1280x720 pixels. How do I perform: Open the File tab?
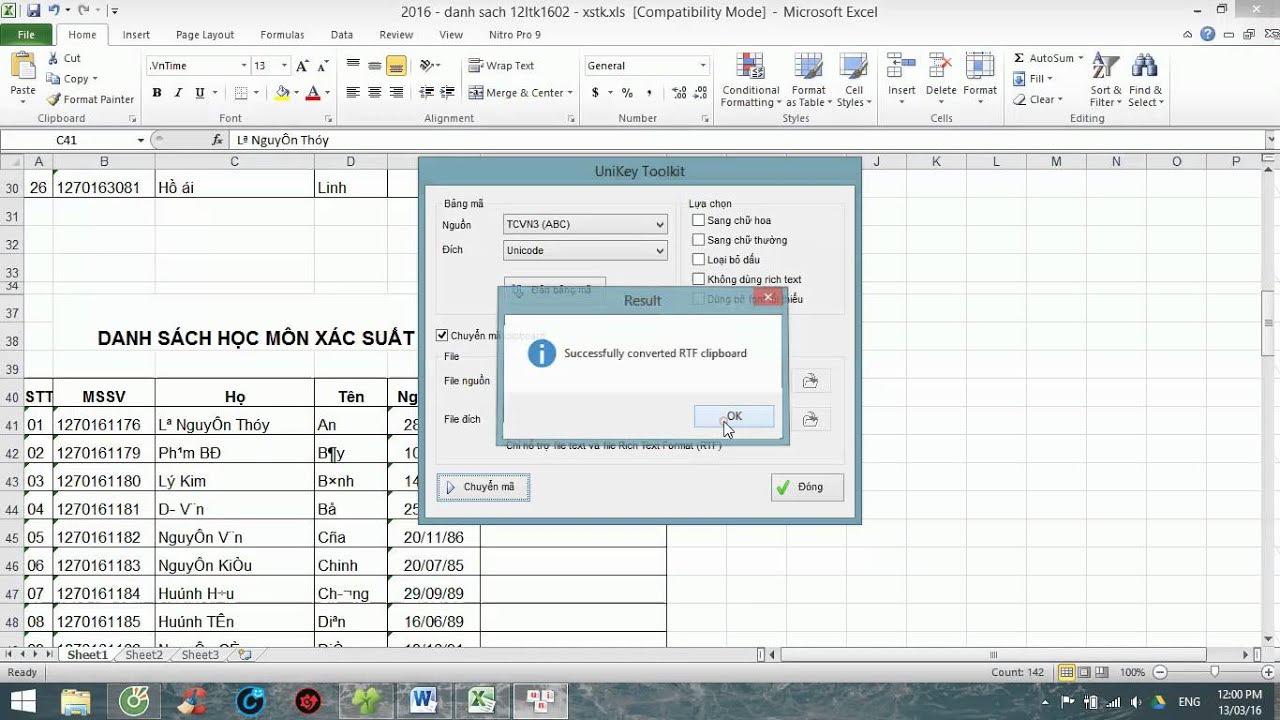[x=26, y=34]
